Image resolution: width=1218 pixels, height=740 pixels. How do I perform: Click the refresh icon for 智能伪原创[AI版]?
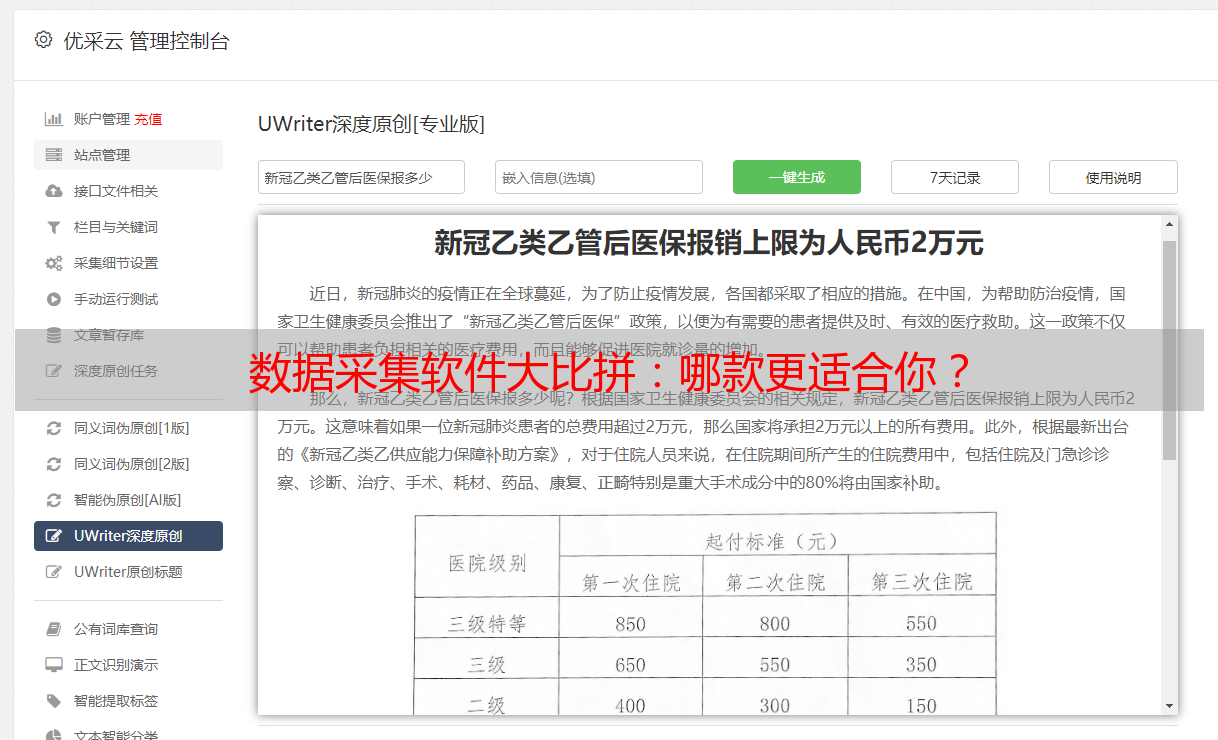(x=54, y=500)
